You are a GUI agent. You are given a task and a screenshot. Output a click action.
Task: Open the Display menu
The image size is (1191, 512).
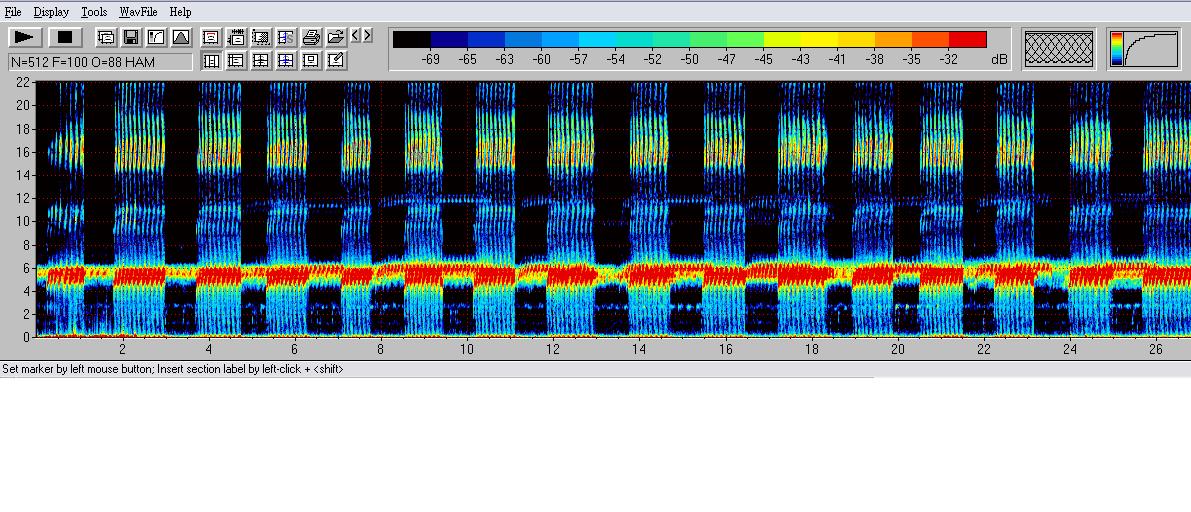pos(51,12)
